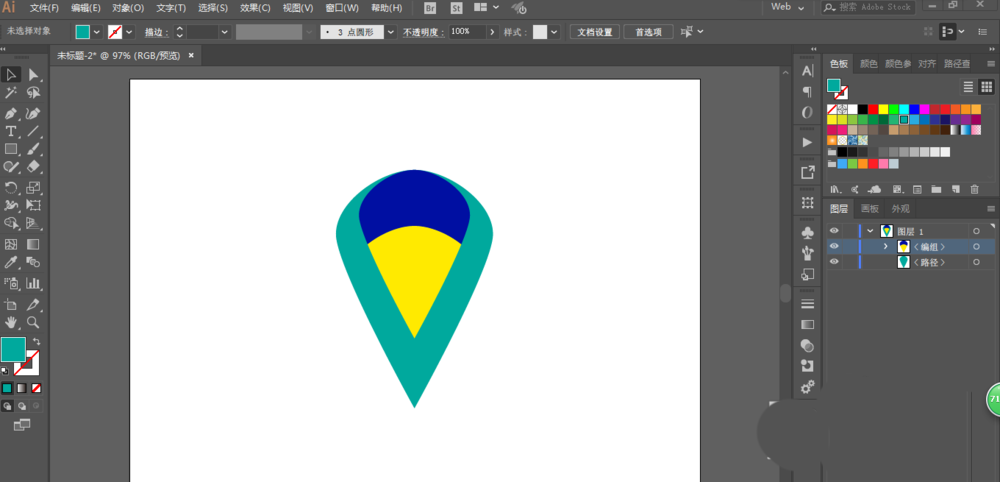Expand the 编组 group in Layers

(885, 246)
